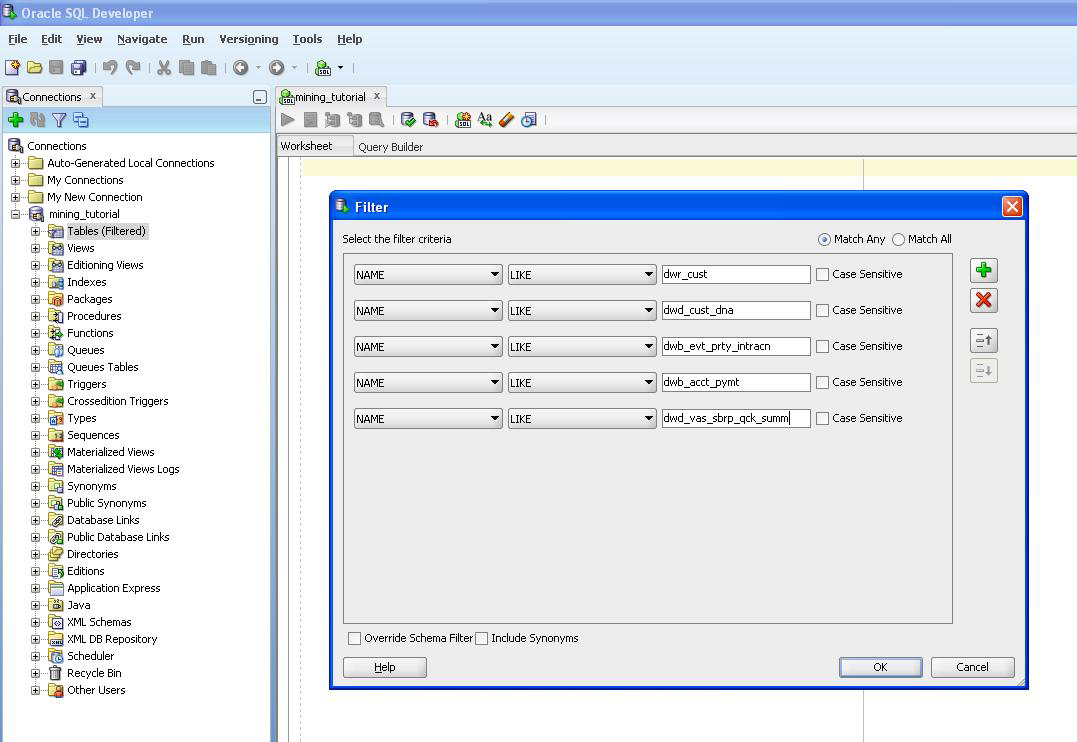Click the red X remove filter row icon

click(x=983, y=300)
